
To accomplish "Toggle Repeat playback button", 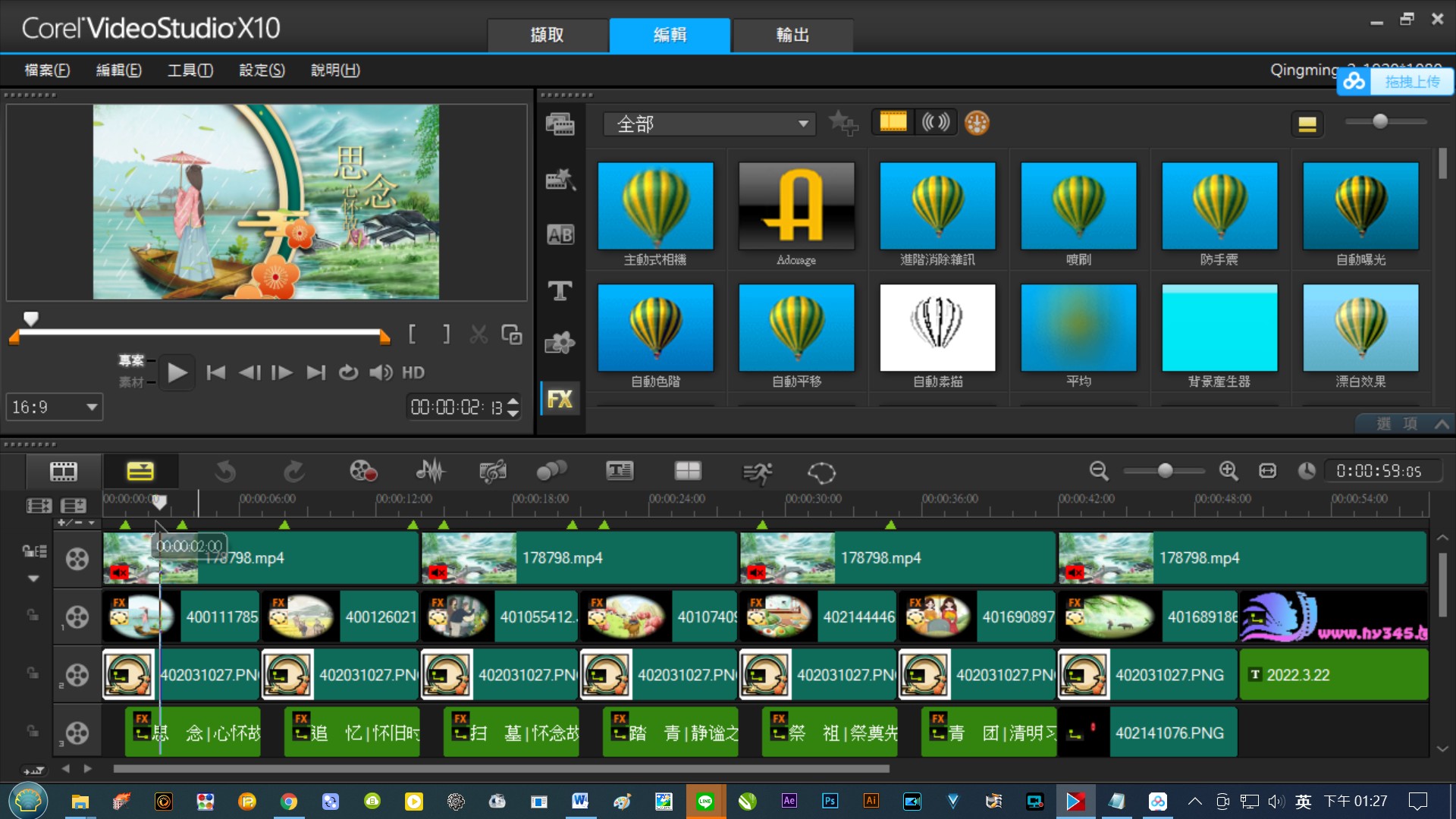I will coord(348,372).
